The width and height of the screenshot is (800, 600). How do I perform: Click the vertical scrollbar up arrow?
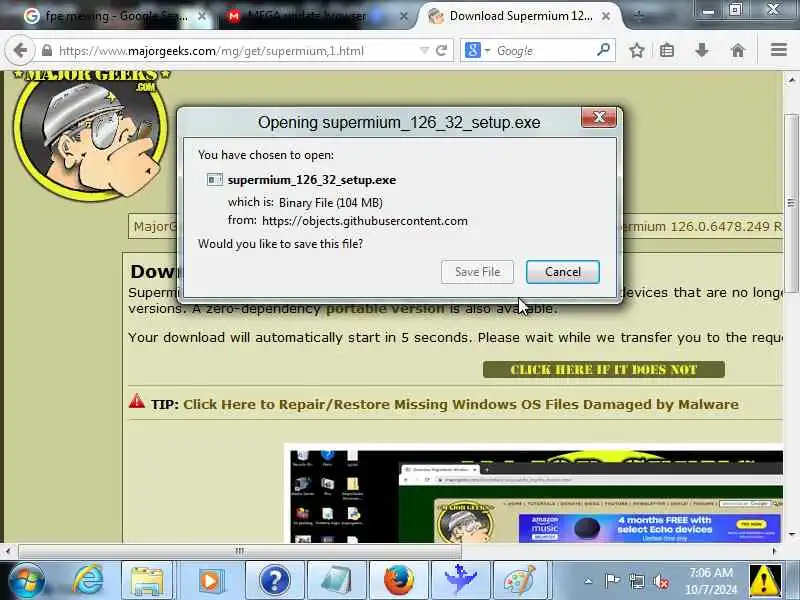791,80
